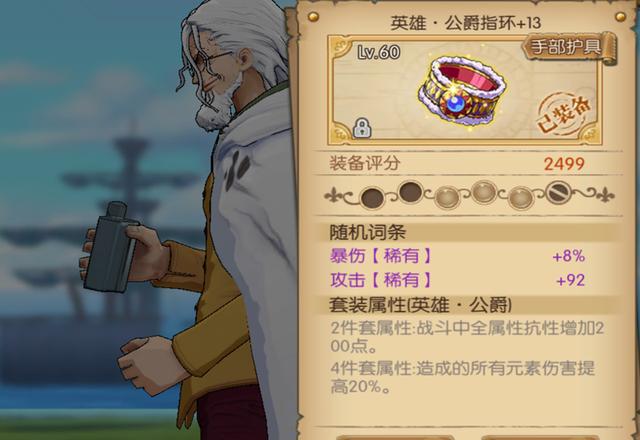Select the 2件套属性 set bonus description

tap(467, 337)
